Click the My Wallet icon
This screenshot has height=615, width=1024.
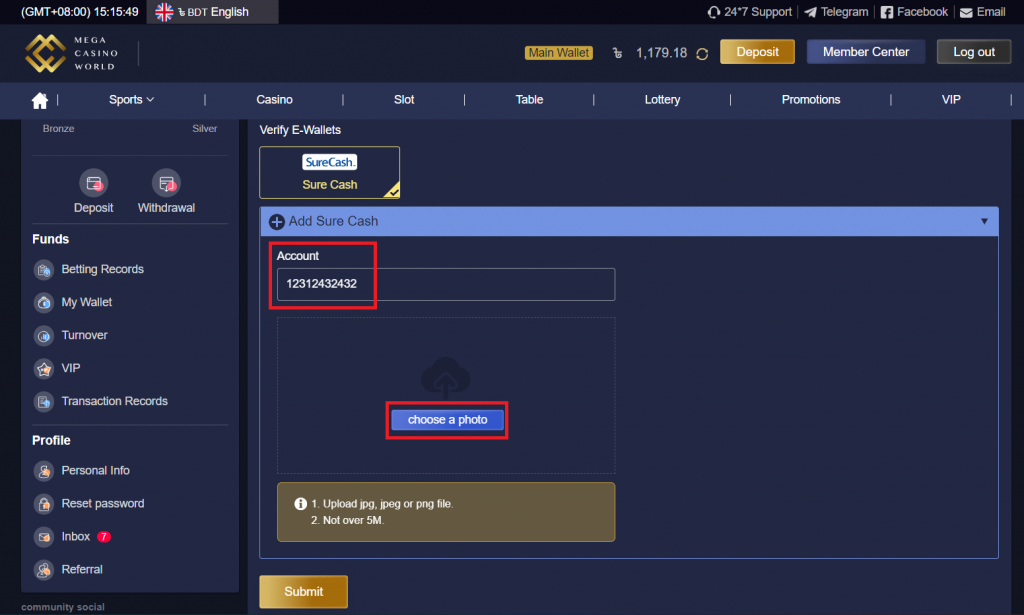[x=44, y=302]
